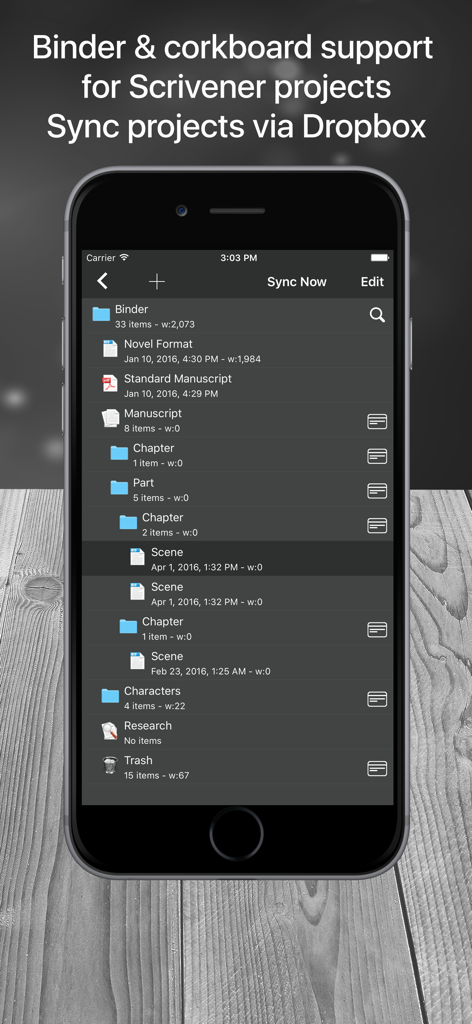Open corkboard for Characters row

click(377, 699)
